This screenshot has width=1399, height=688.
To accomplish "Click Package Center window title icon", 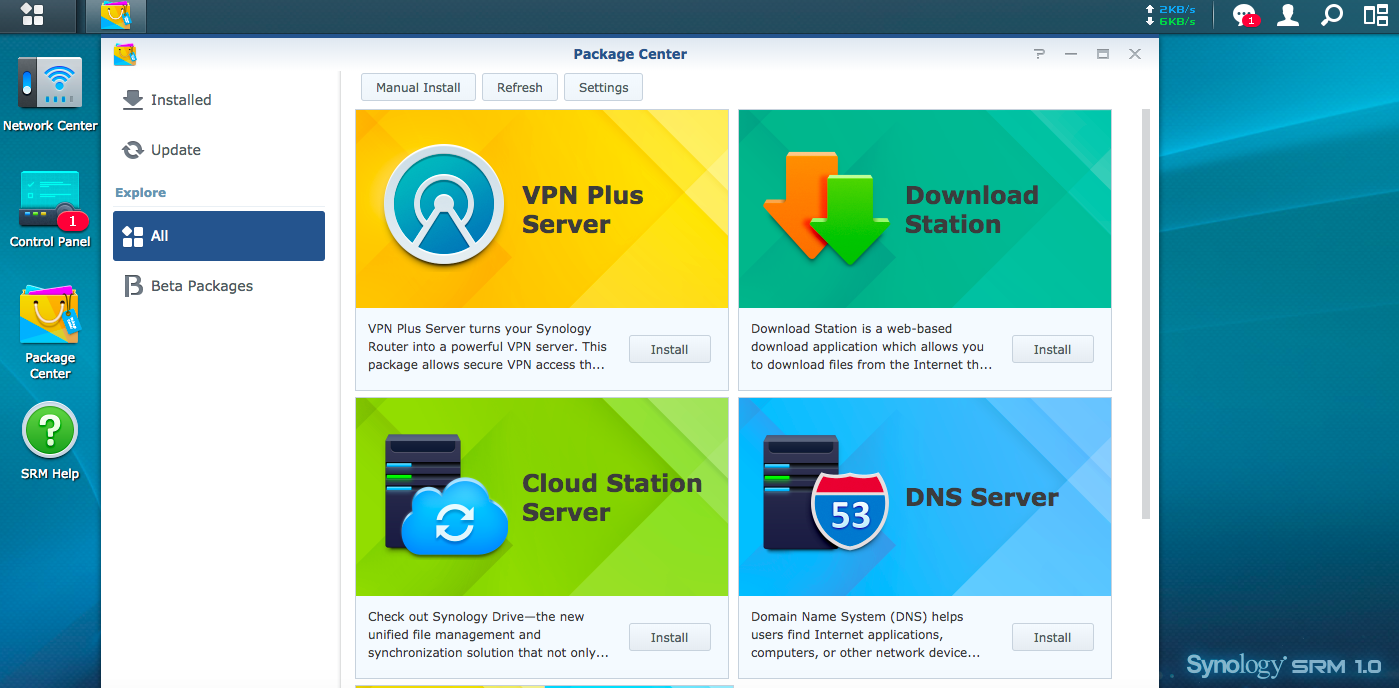I will [125, 54].
